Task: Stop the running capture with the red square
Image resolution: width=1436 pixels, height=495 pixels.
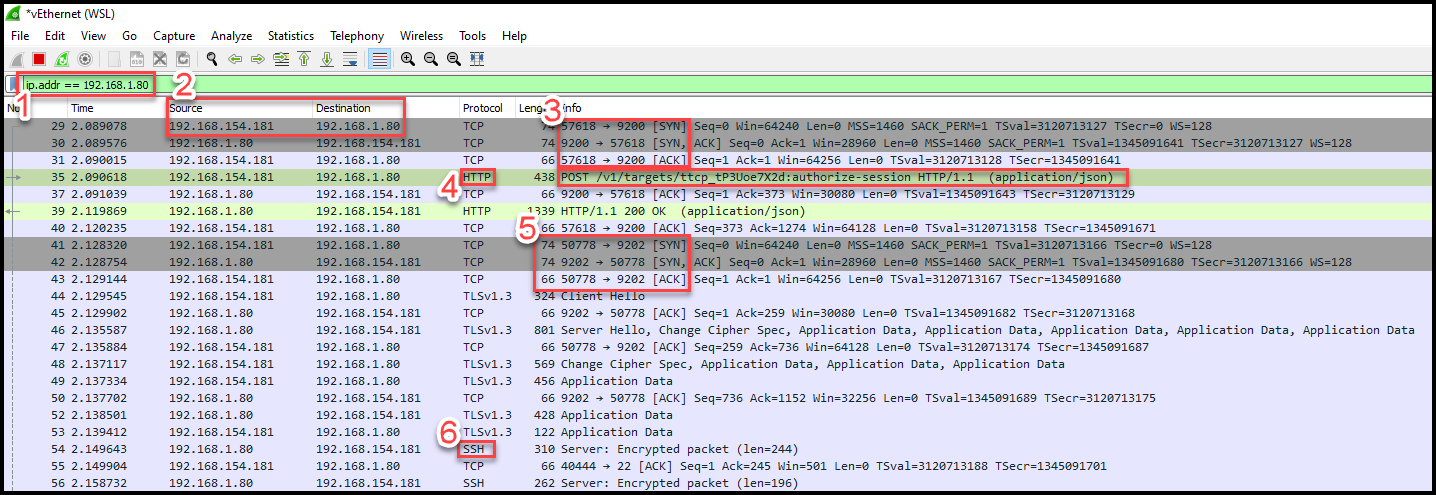Action: click(x=39, y=59)
